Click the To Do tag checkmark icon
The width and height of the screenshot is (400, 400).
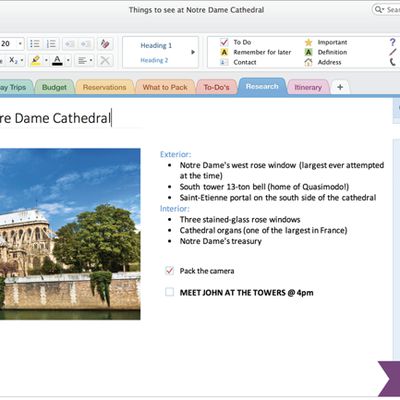click(224, 42)
